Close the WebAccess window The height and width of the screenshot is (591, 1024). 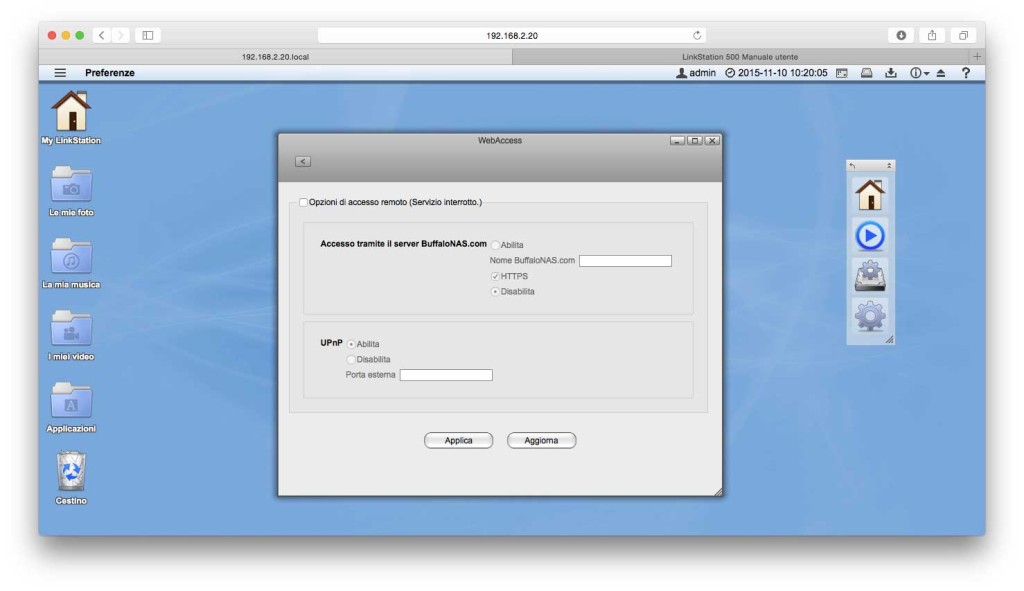click(712, 140)
